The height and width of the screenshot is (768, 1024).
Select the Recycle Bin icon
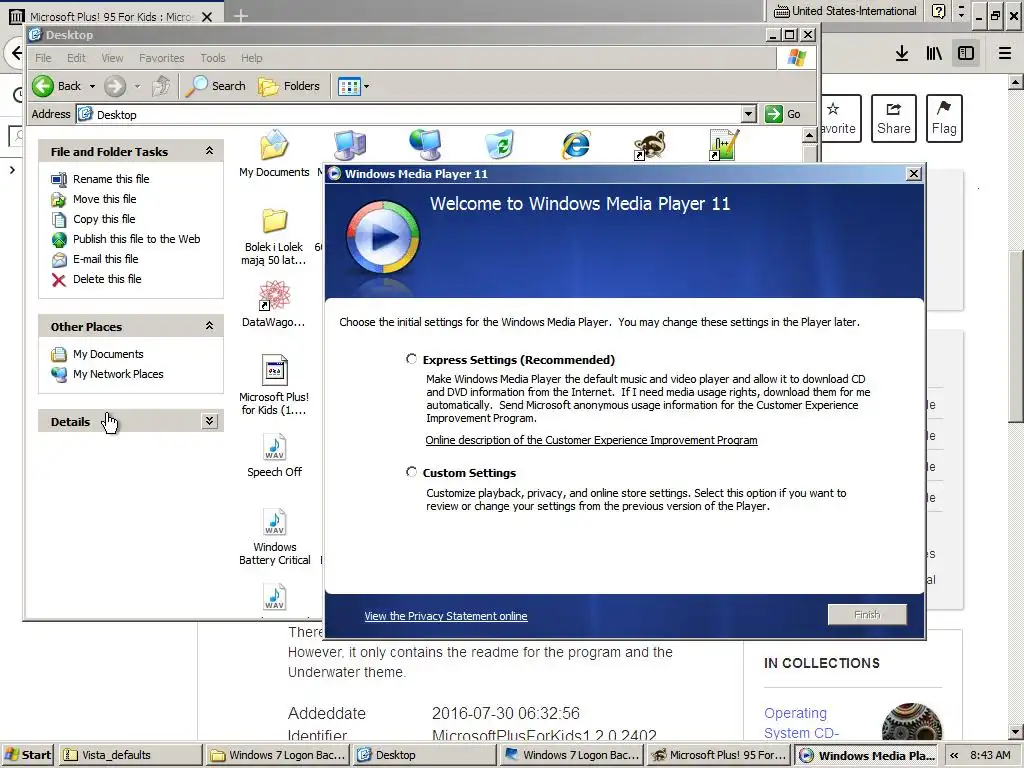[501, 144]
